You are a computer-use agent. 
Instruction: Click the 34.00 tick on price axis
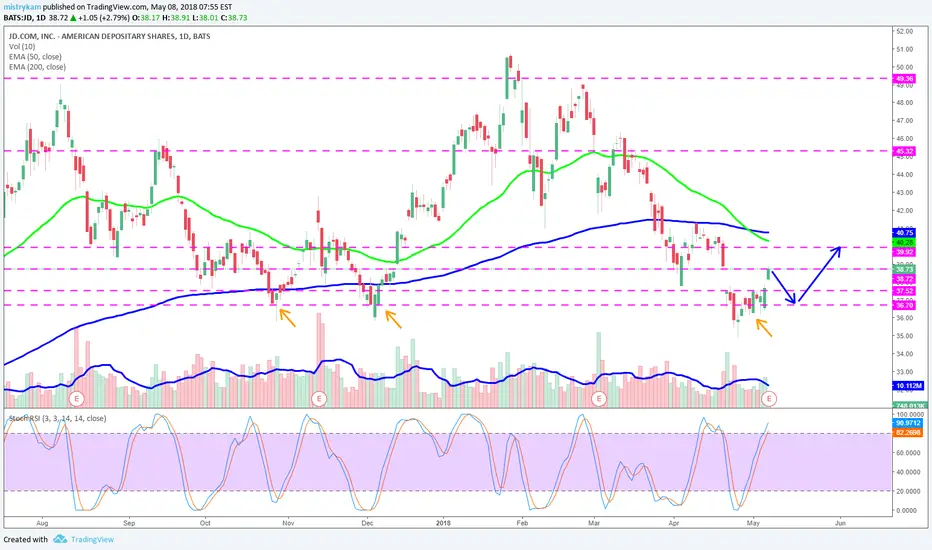(905, 354)
